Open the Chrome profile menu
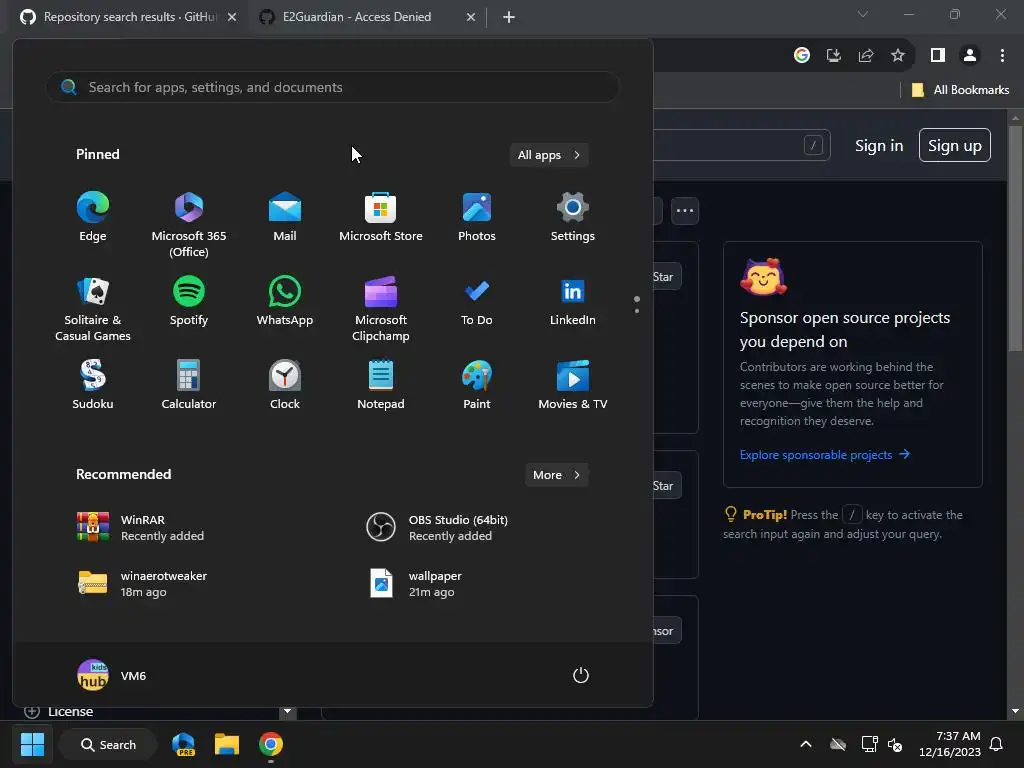Image resolution: width=1024 pixels, height=768 pixels. (970, 56)
